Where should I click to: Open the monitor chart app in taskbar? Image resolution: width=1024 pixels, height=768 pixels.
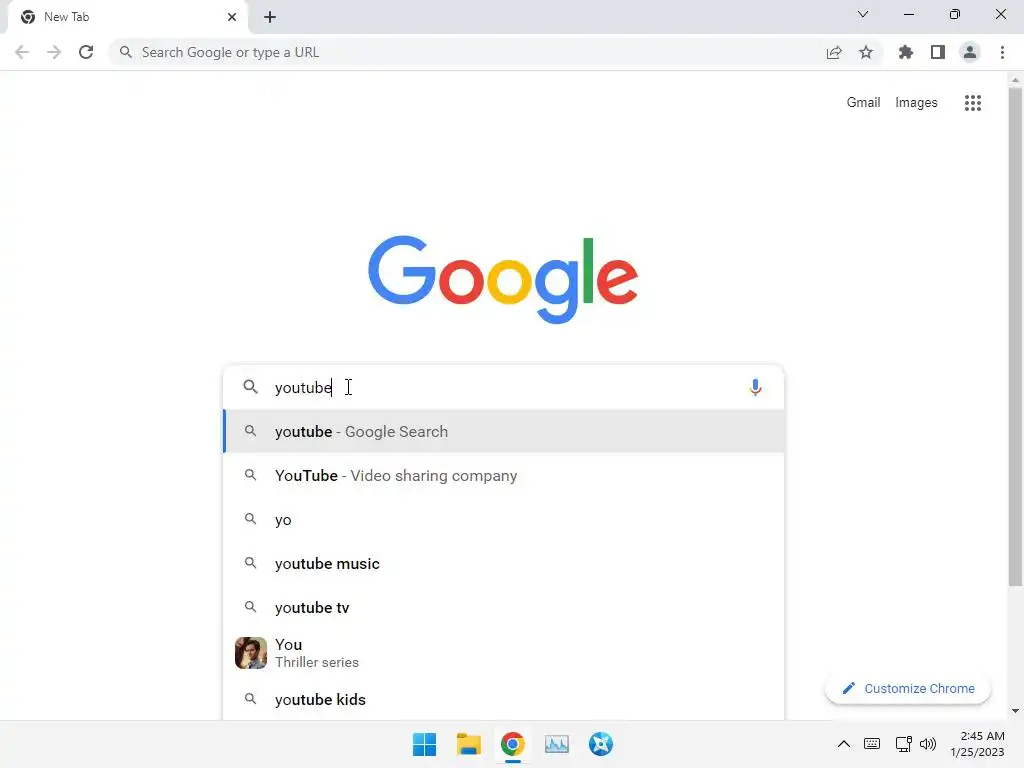pyautogui.click(x=556, y=744)
